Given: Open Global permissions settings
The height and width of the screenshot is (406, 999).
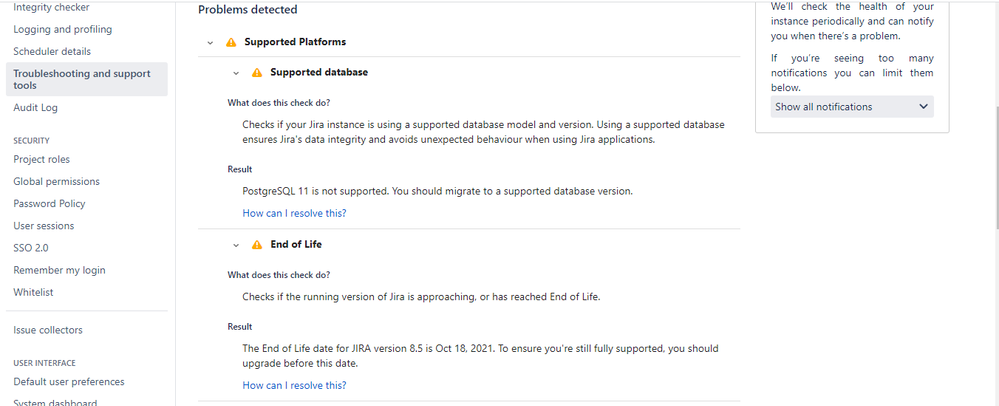Looking at the screenshot, I should (x=56, y=181).
